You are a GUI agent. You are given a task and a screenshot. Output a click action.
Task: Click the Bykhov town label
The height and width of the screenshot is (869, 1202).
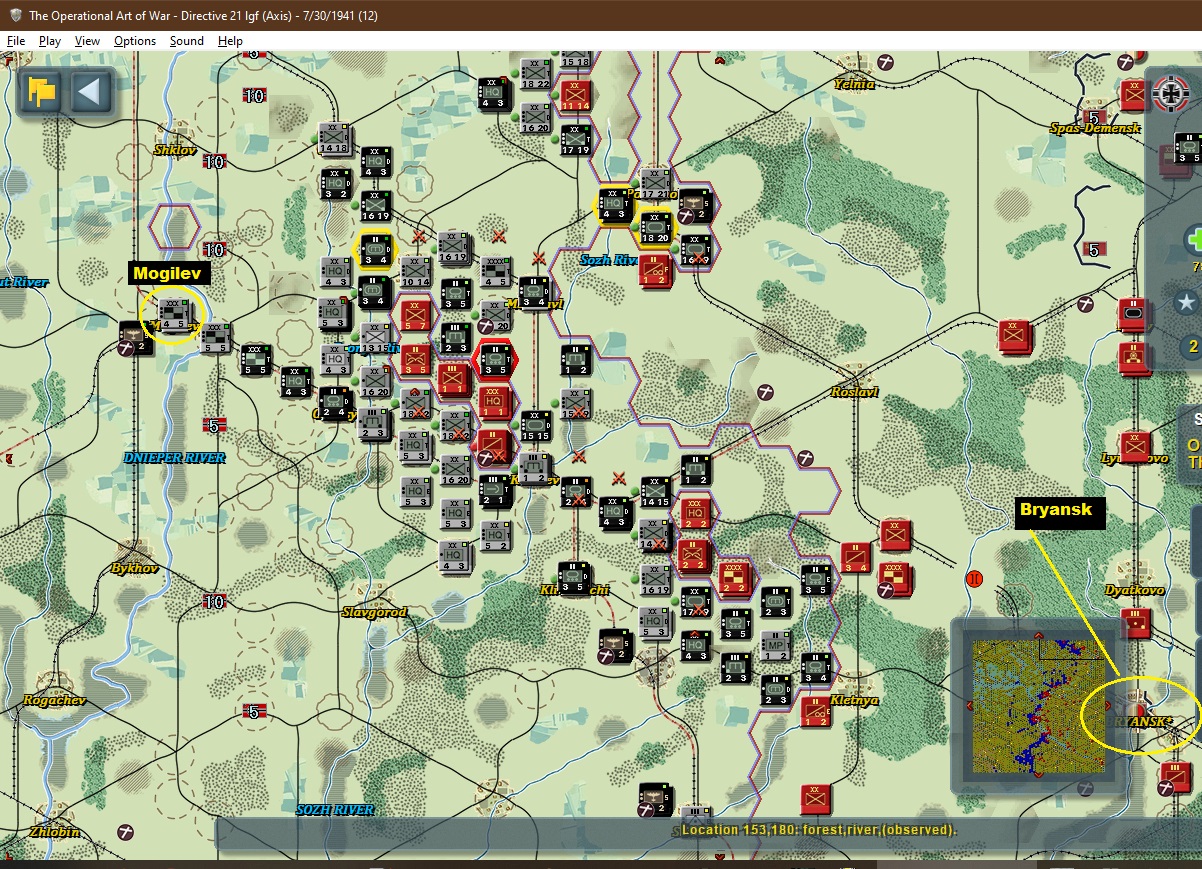135,568
